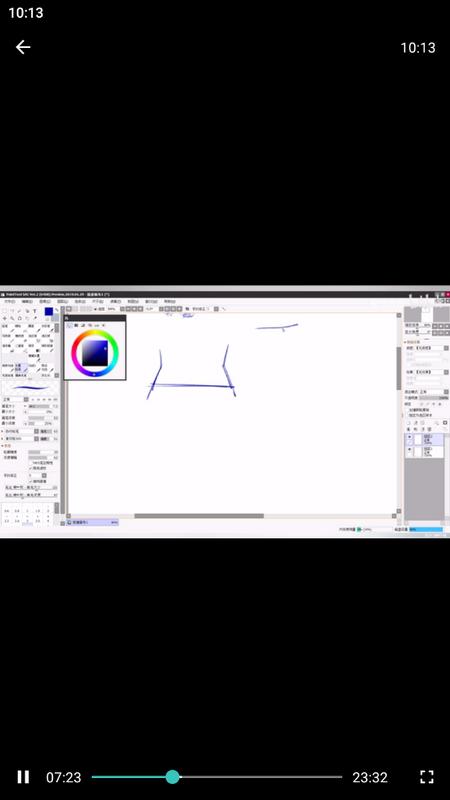
Task: Toggle the HSV slider icon in the color panel
Action: 83,325
